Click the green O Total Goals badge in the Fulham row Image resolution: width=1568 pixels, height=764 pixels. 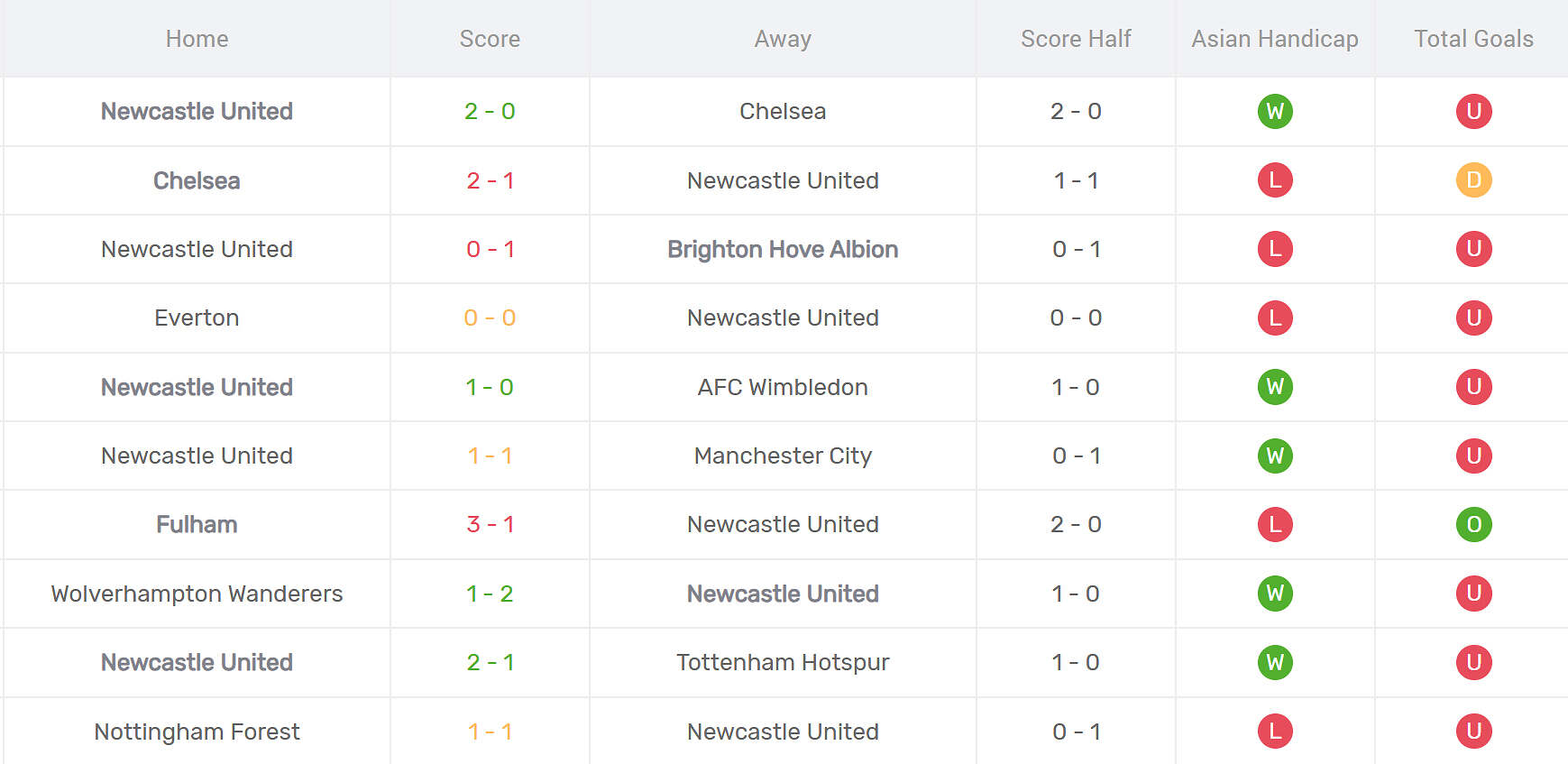[1473, 524]
